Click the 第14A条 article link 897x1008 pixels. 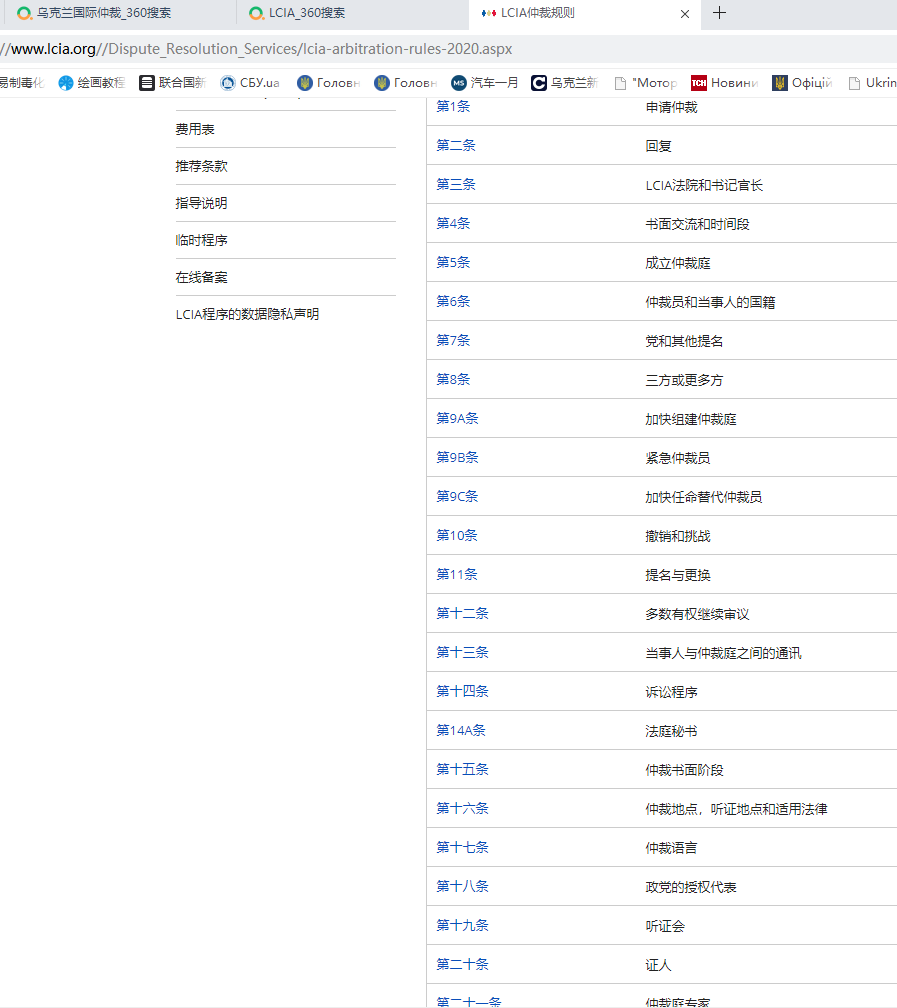click(x=461, y=730)
